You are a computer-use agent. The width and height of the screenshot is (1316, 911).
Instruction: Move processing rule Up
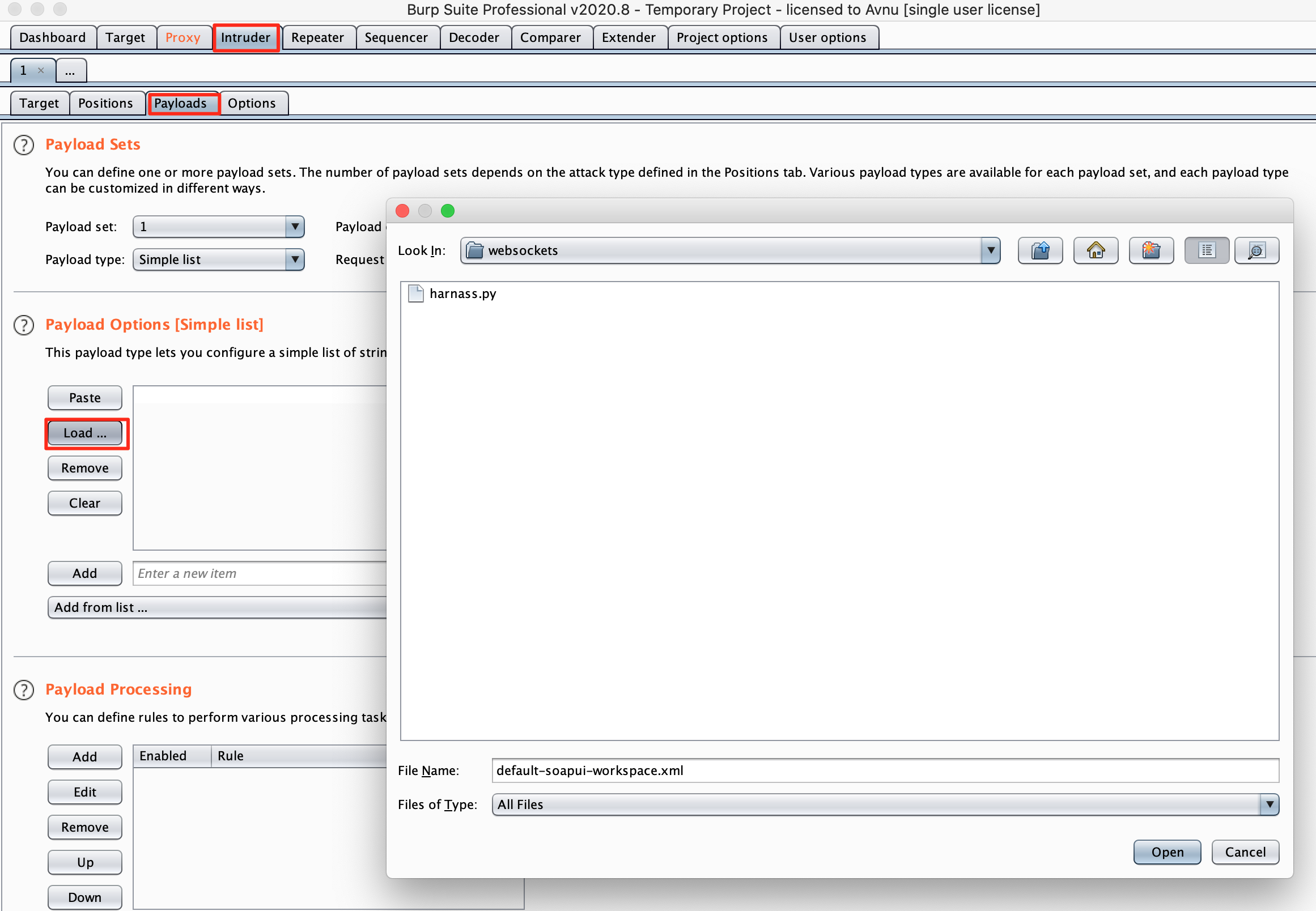coord(85,863)
